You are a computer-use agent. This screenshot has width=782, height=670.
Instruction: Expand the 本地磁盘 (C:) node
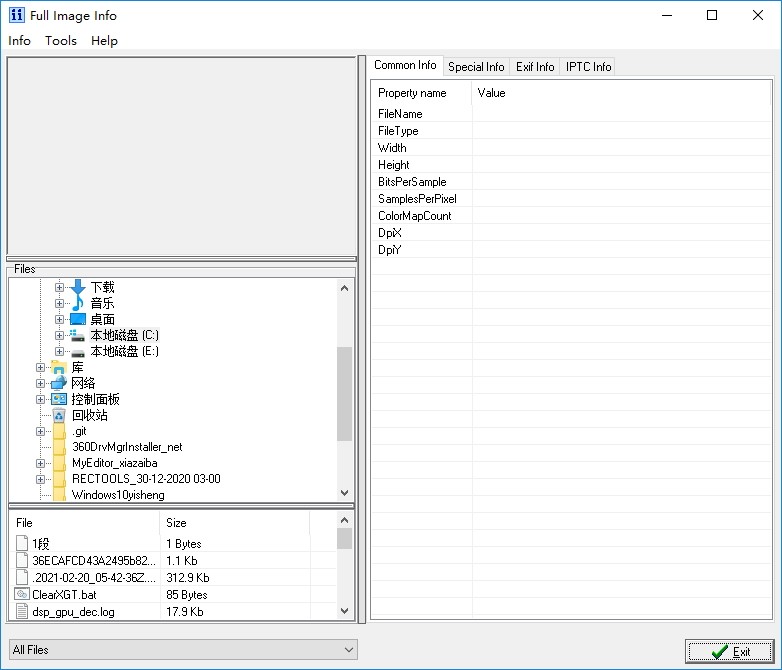coord(59,335)
